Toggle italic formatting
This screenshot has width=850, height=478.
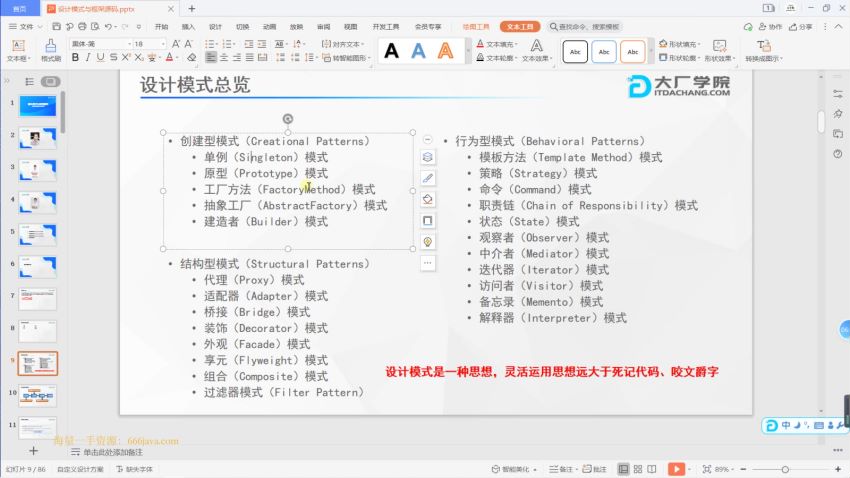pyautogui.click(x=88, y=58)
